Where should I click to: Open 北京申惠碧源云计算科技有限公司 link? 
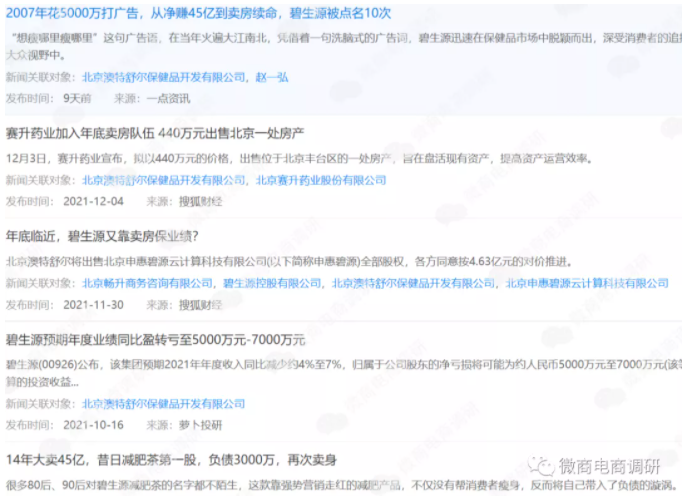pos(587,283)
